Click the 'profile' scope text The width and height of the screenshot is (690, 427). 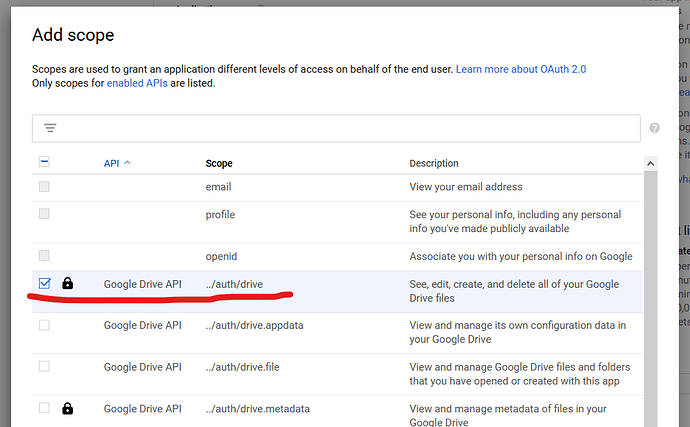coord(220,214)
